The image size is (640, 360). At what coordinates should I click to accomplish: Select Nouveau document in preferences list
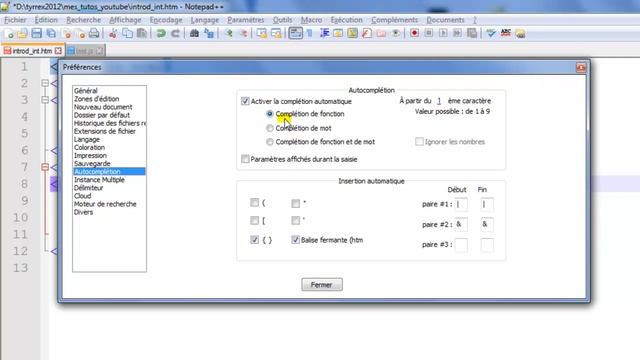103,107
